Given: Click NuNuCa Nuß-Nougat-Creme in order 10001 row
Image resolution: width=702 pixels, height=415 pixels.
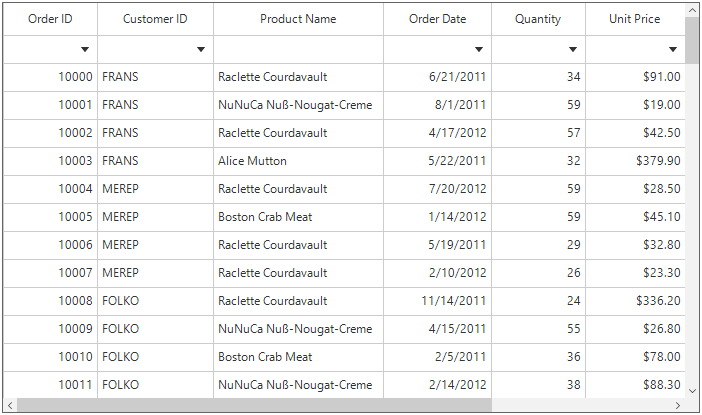Looking at the screenshot, I should (298, 105).
